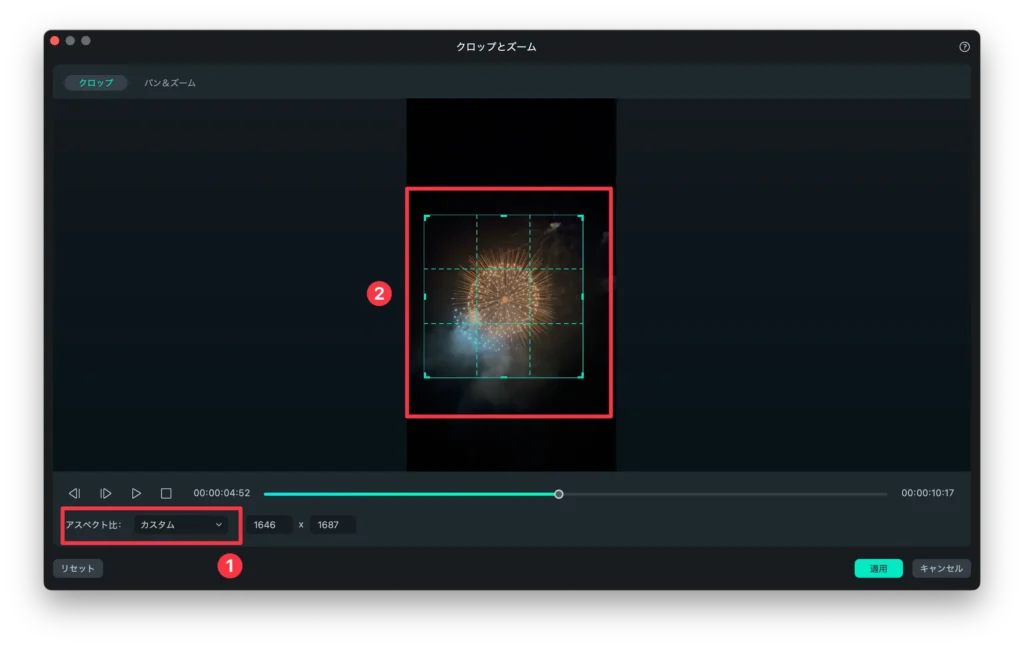The width and height of the screenshot is (1024, 648).
Task: Step forward to the next frame
Action: [x=105, y=493]
